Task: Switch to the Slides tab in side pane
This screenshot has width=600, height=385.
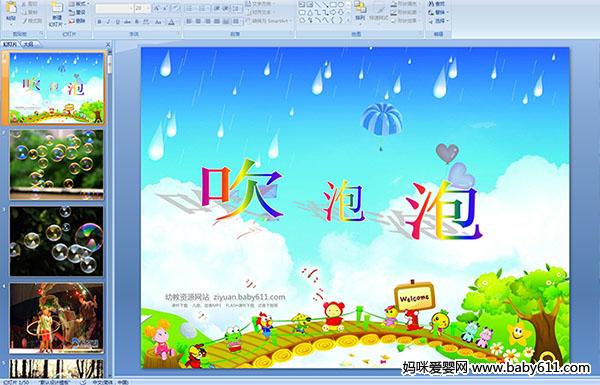Action: point(10,44)
